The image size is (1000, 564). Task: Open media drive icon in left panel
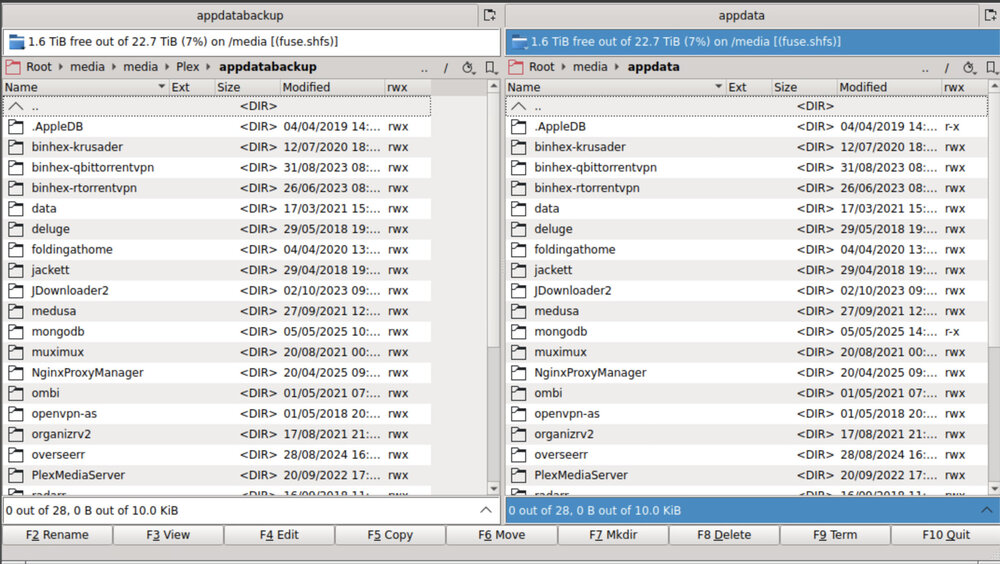coord(17,42)
